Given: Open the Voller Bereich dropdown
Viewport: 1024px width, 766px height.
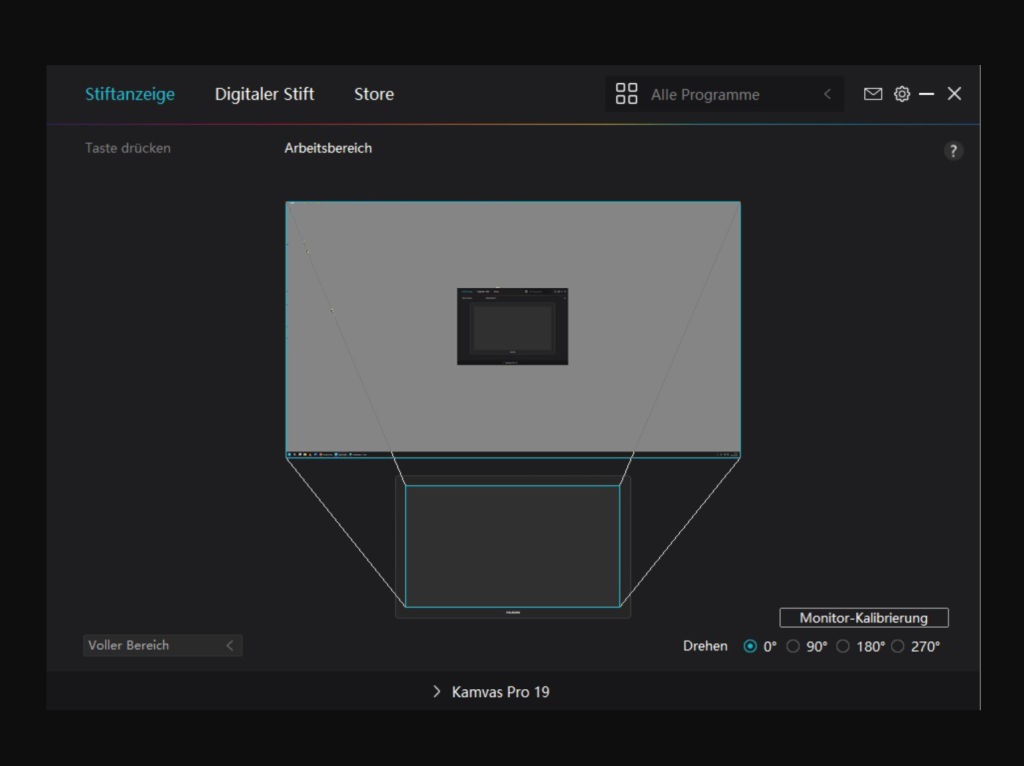Looking at the screenshot, I should [162, 645].
